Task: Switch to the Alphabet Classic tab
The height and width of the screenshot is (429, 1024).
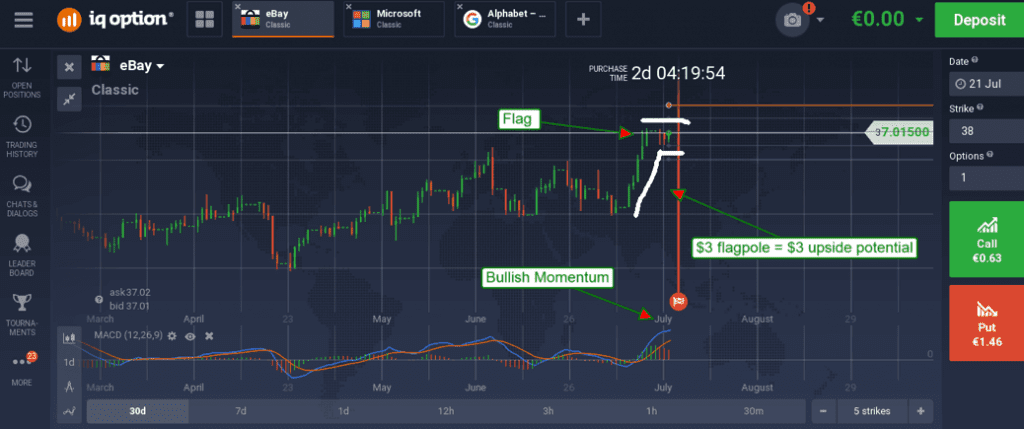Action: 505,20
